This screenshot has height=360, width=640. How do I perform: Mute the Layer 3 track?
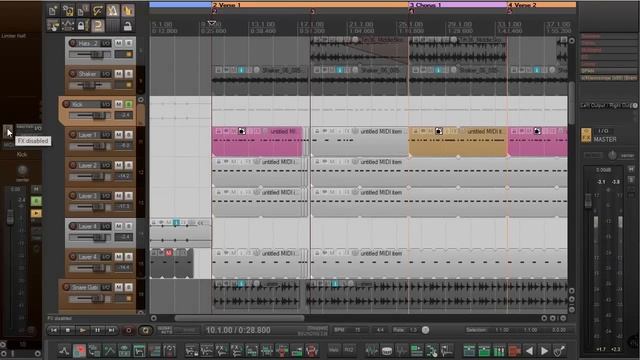tap(118, 196)
